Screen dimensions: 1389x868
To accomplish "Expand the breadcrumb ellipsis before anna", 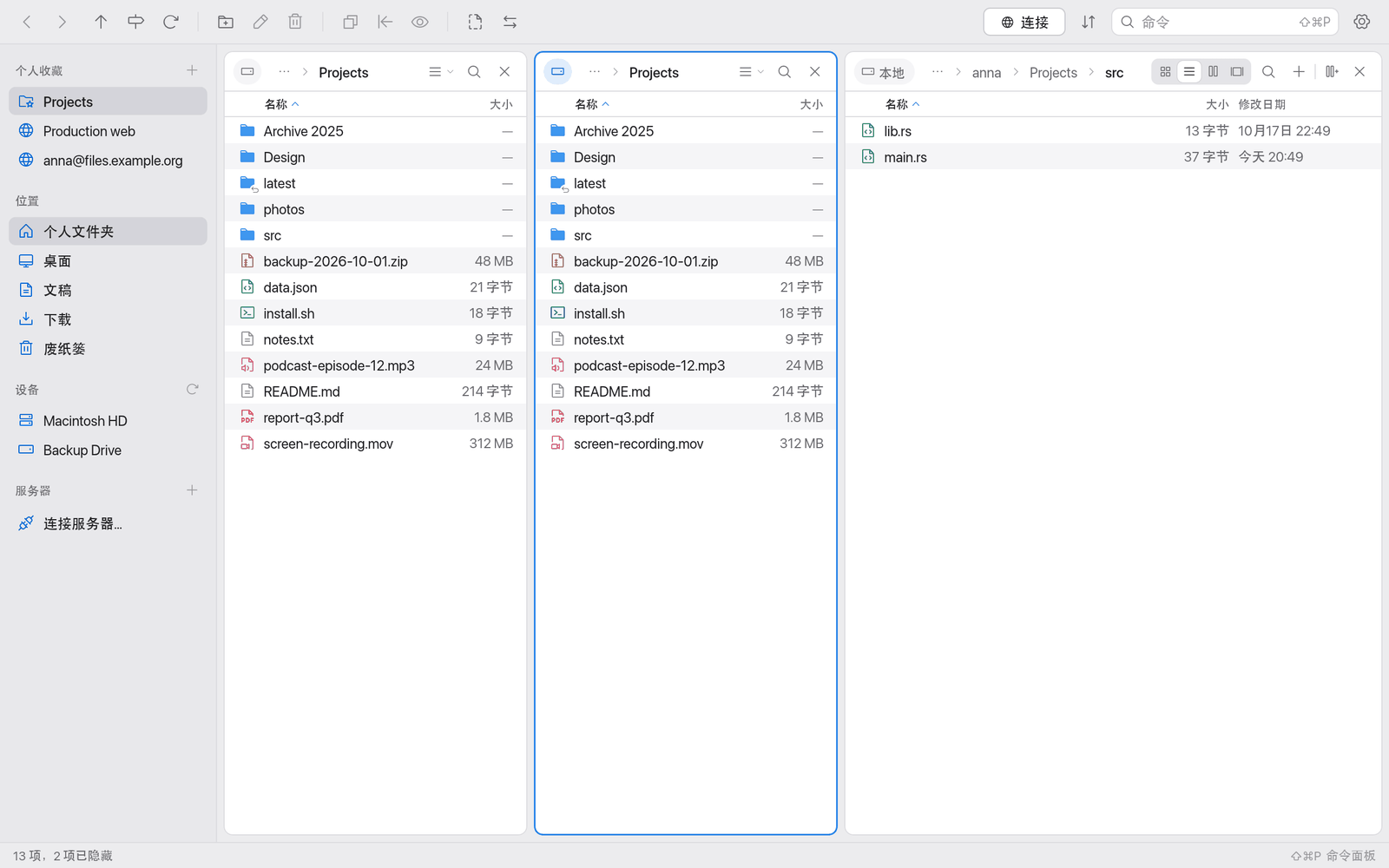I will click(x=938, y=72).
